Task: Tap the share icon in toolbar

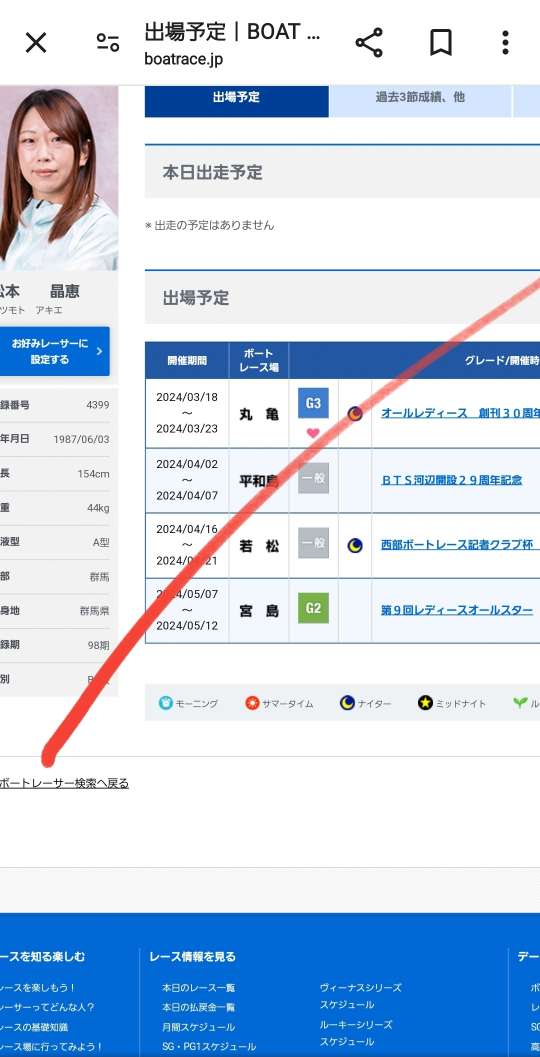Action: coord(369,42)
